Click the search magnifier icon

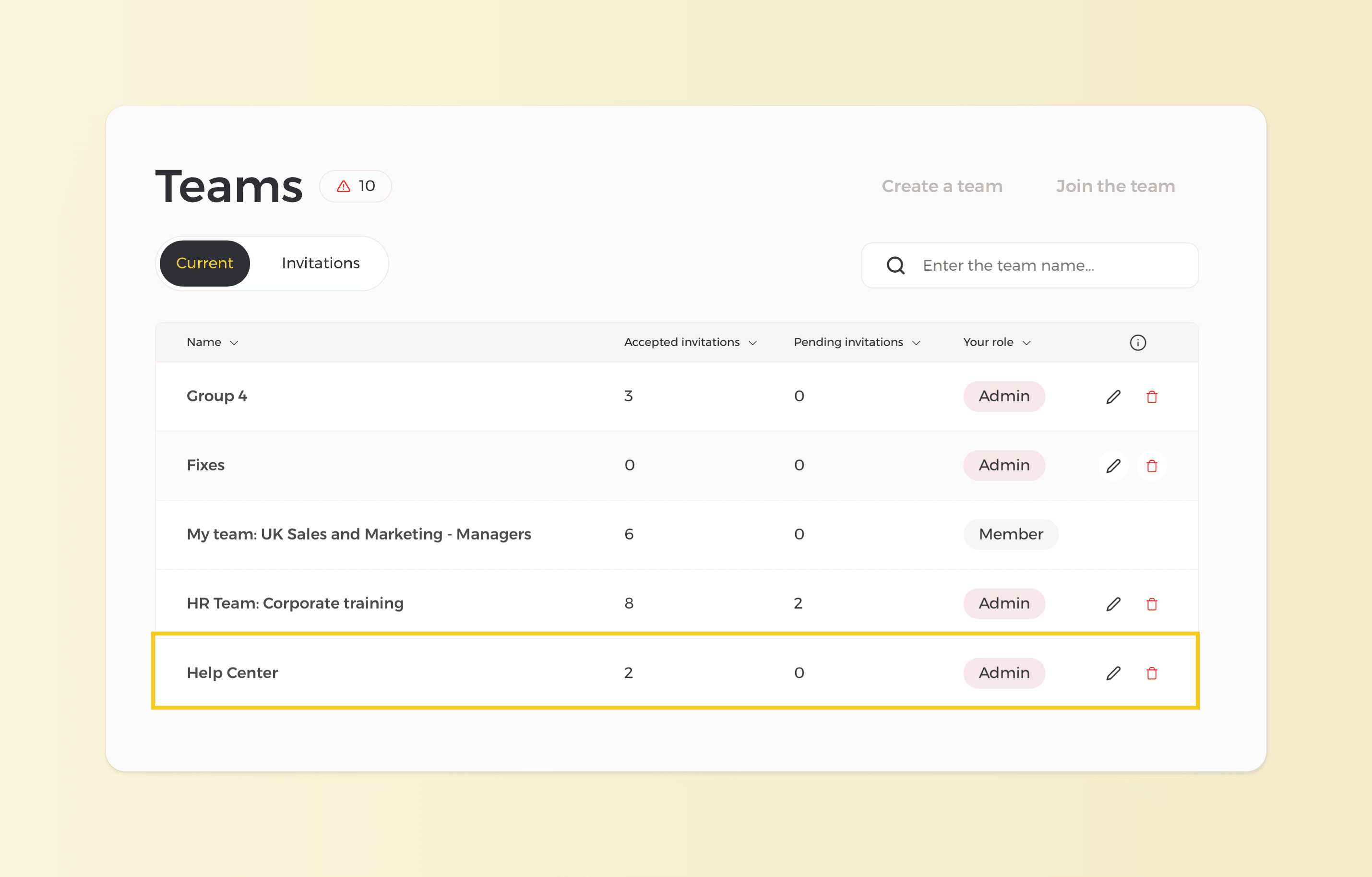coord(895,265)
